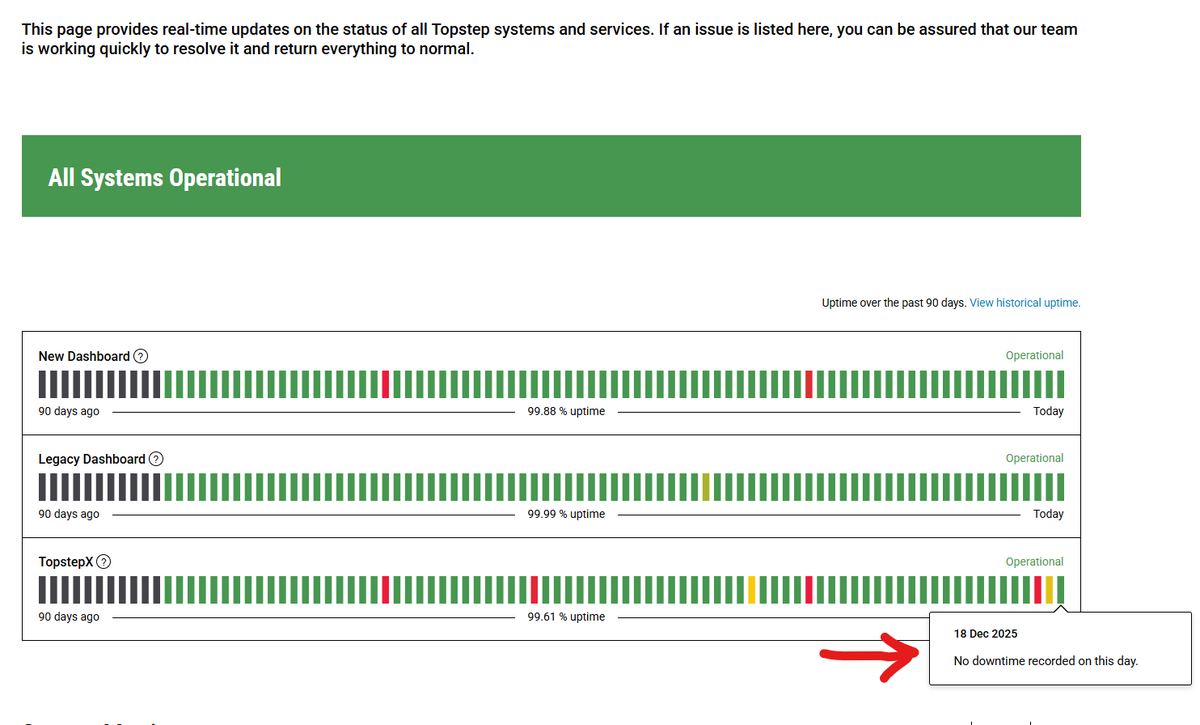The height and width of the screenshot is (725, 1200).
Task: Click the 'Uptime over the past 90 days.' text
Action: click(894, 302)
